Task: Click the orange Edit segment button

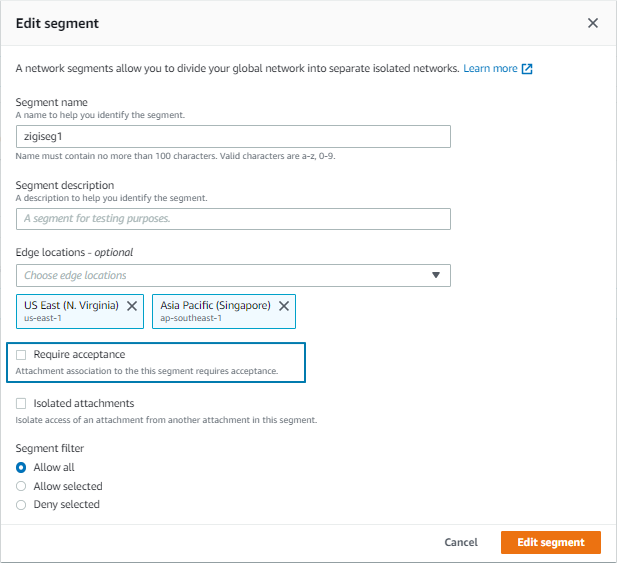Action: 550,542
